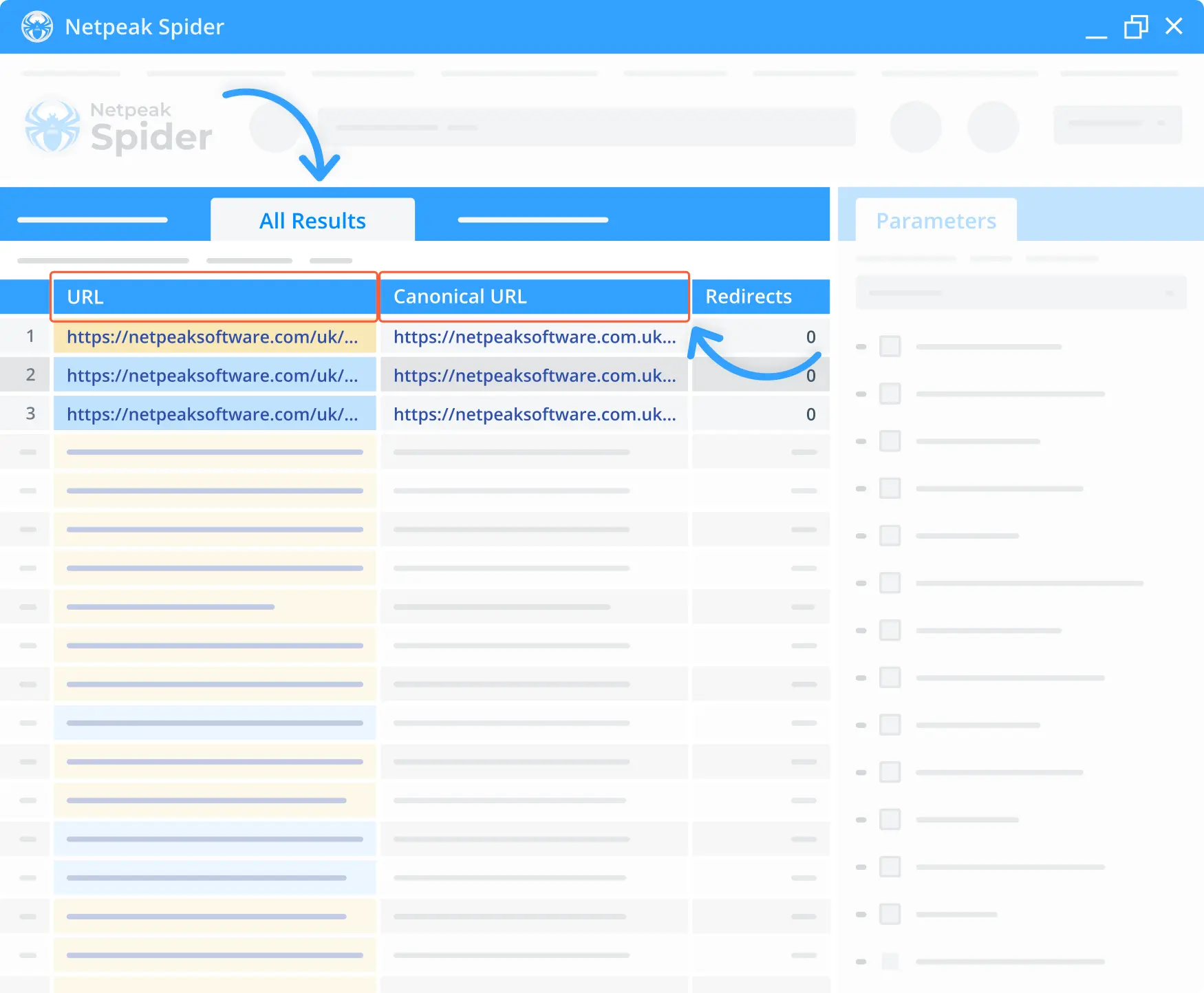Image resolution: width=1204 pixels, height=993 pixels.
Task: Restore down the Netpeak Spider window
Action: pyautogui.click(x=1136, y=27)
